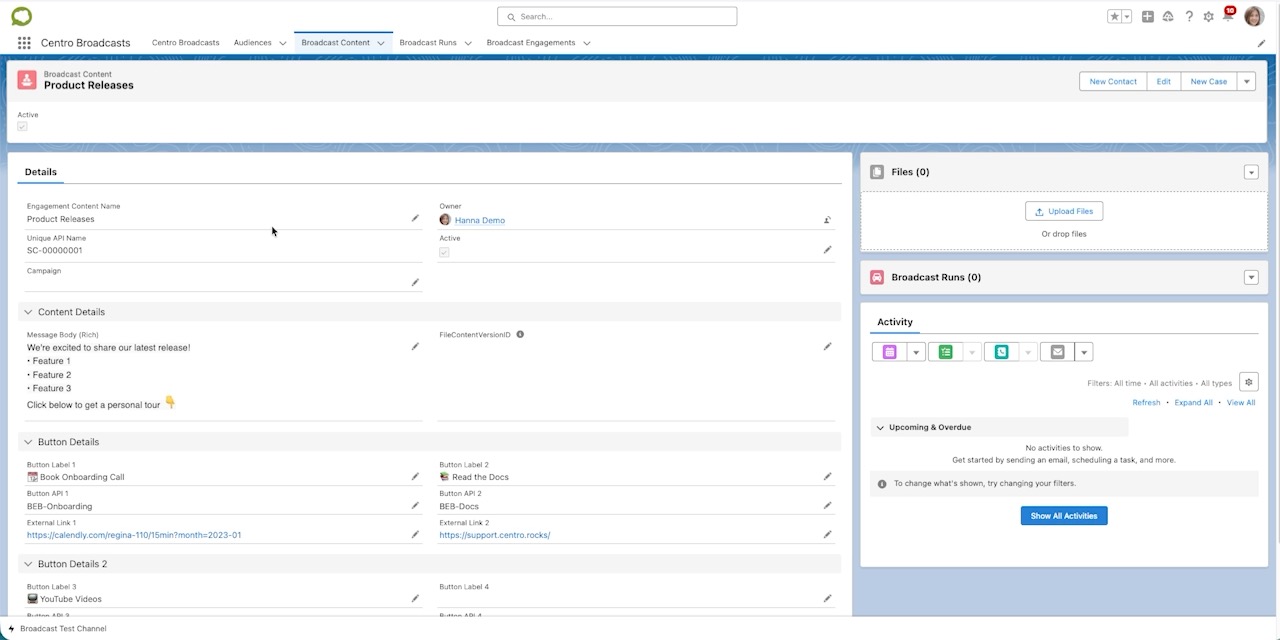Collapse the Button Details section
1280x640 pixels.
coord(29,442)
